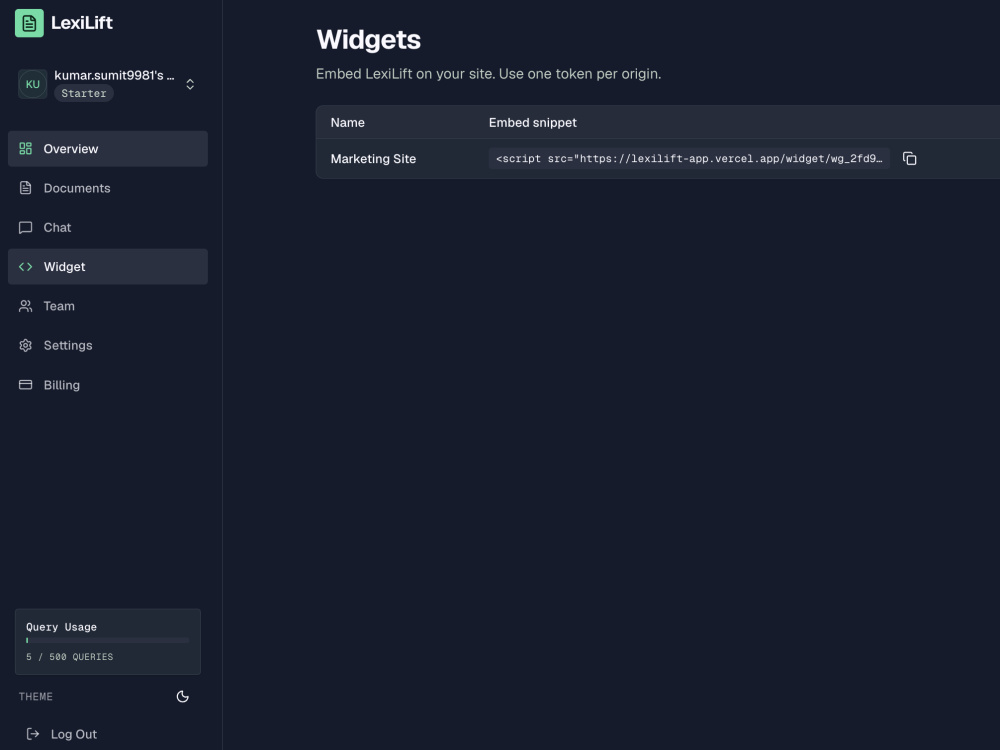Click the LexiLift logo icon
The height and width of the screenshot is (750, 1000).
coord(29,23)
